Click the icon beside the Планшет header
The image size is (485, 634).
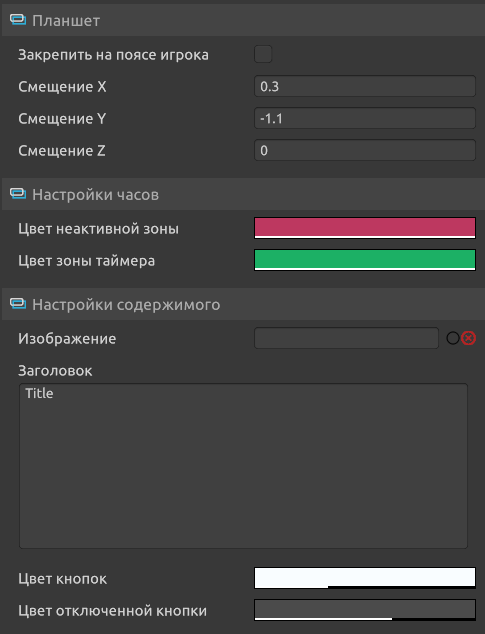pyautogui.click(x=18, y=20)
